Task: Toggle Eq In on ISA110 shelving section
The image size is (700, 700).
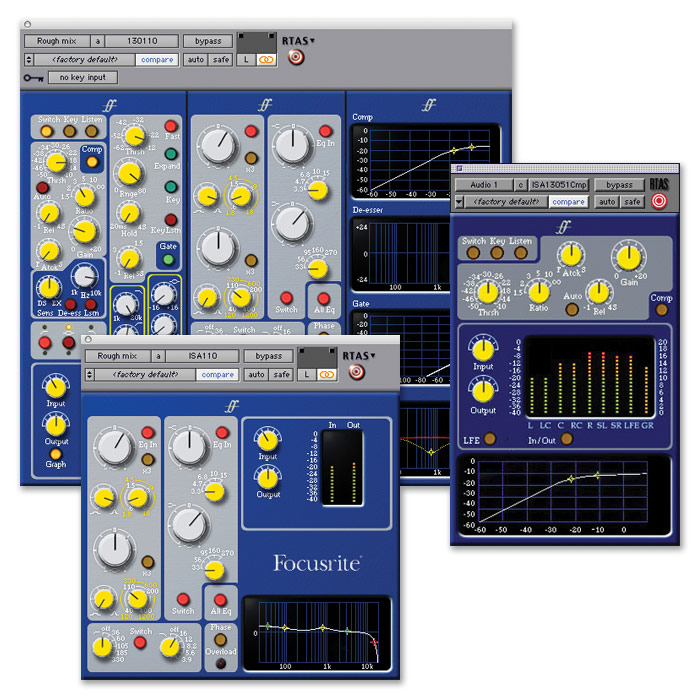Action: [222, 432]
